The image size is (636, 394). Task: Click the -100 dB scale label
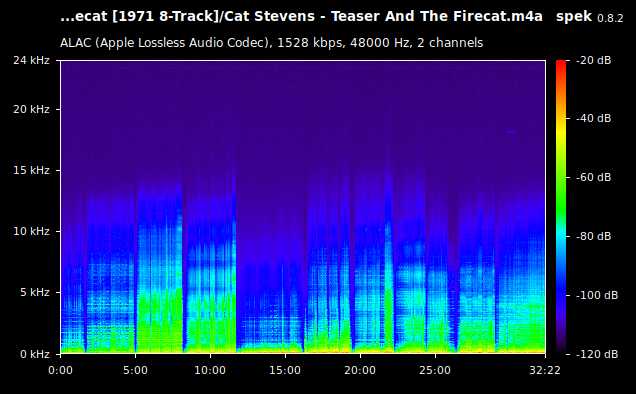[x=597, y=295]
